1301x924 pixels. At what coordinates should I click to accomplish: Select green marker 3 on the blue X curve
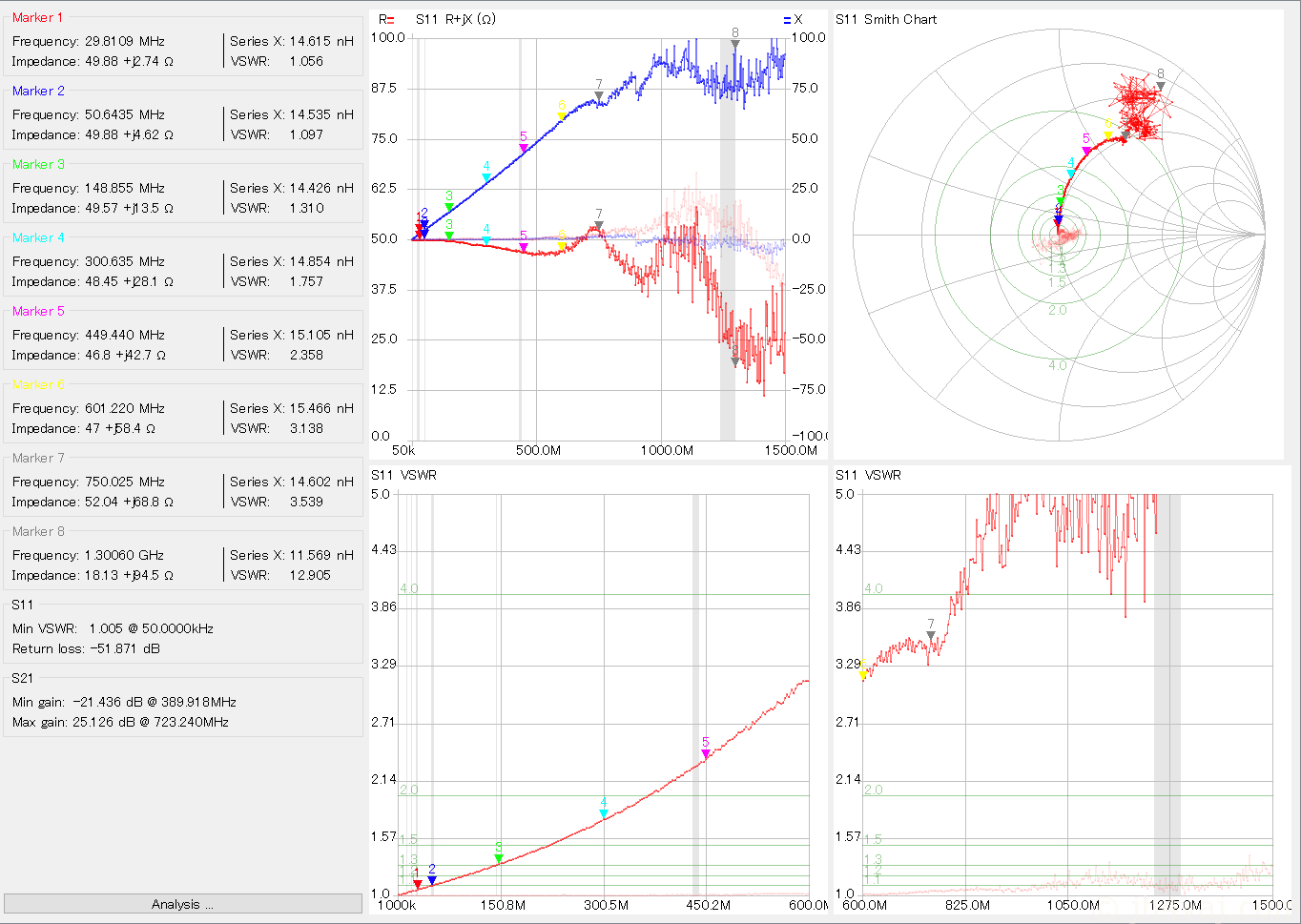click(449, 207)
